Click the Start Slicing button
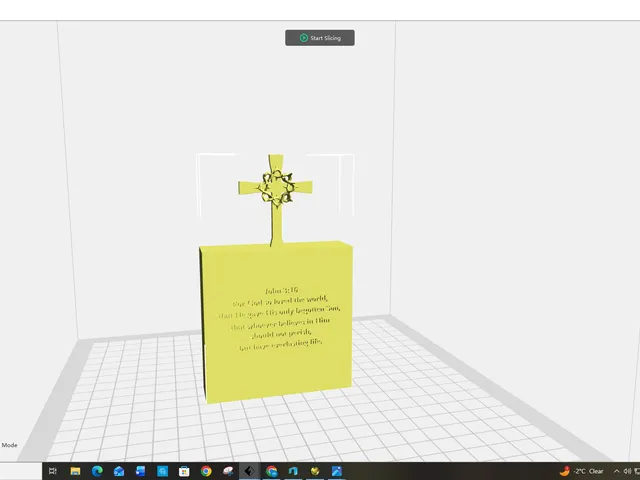 tap(320, 38)
